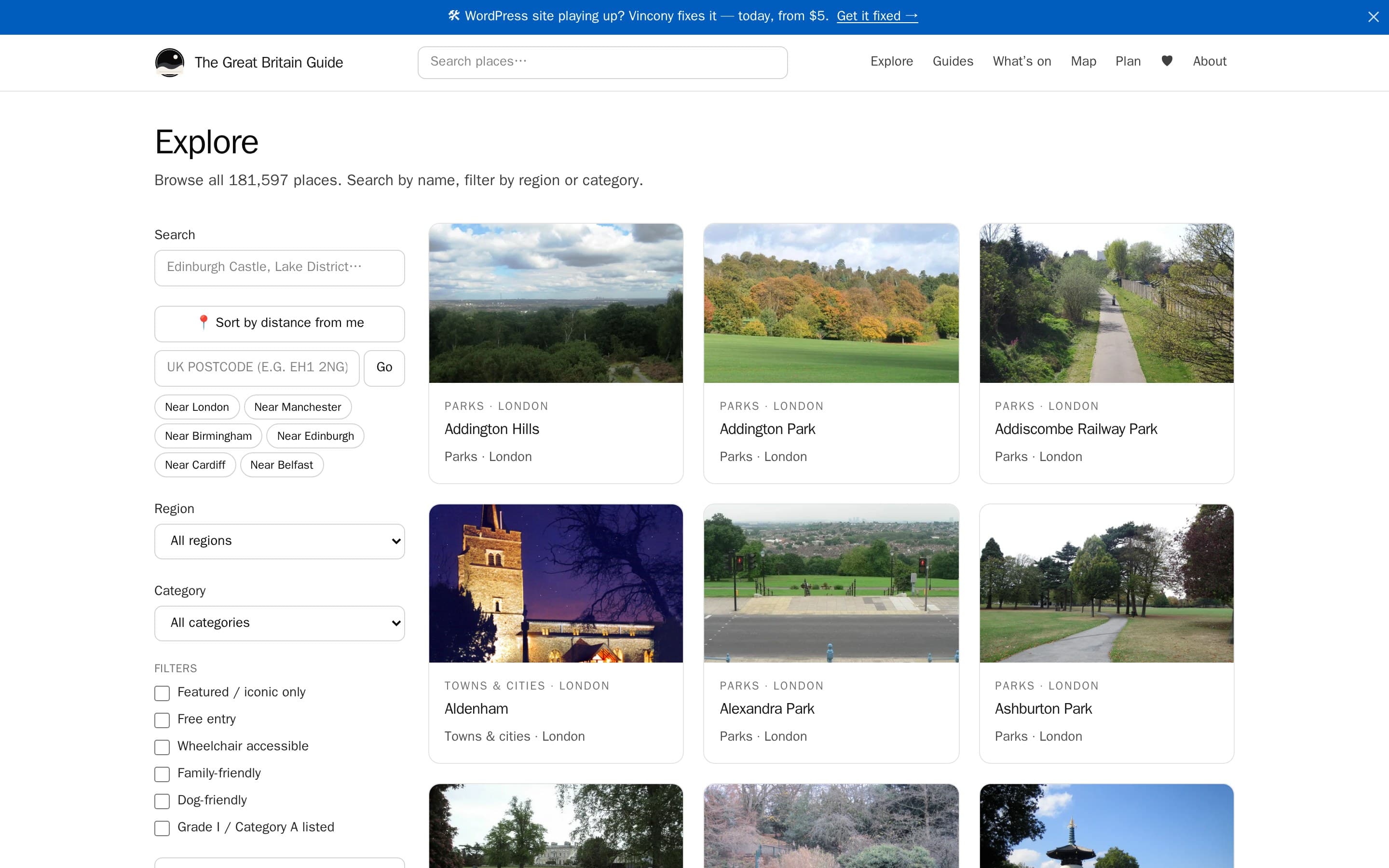Focus the UK postcode input

[257, 368]
